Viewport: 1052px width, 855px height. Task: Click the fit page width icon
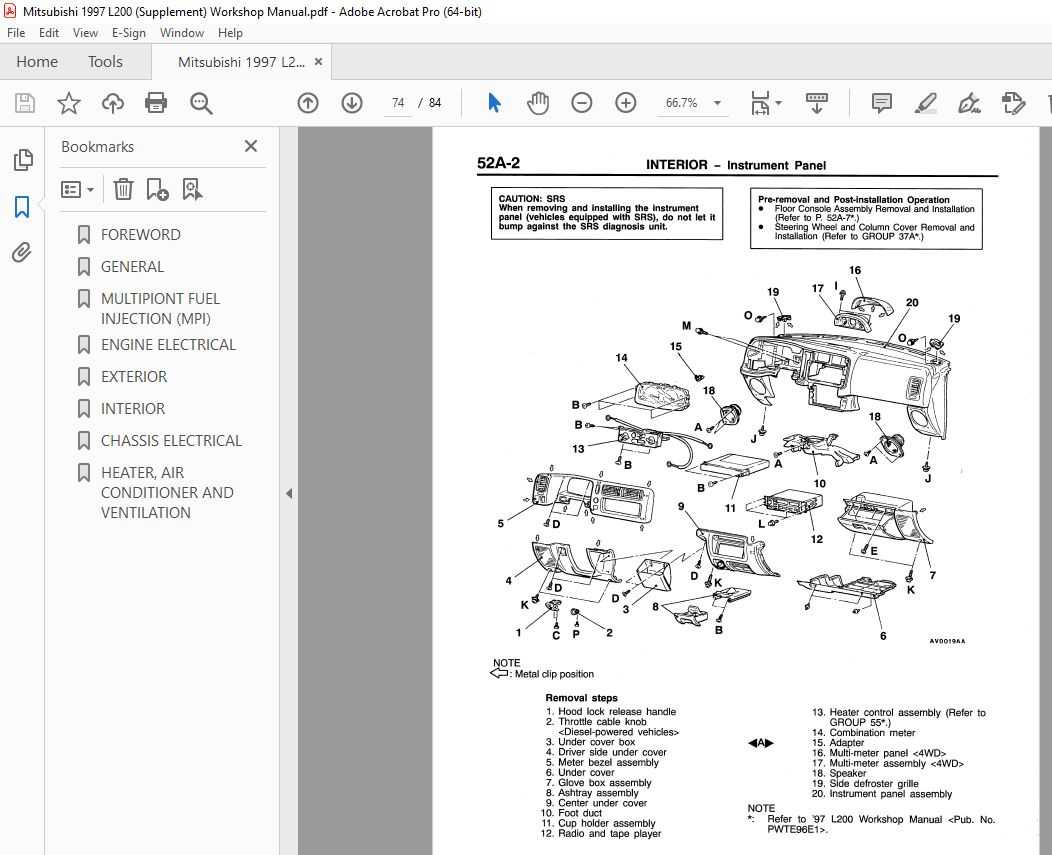pyautogui.click(x=760, y=103)
